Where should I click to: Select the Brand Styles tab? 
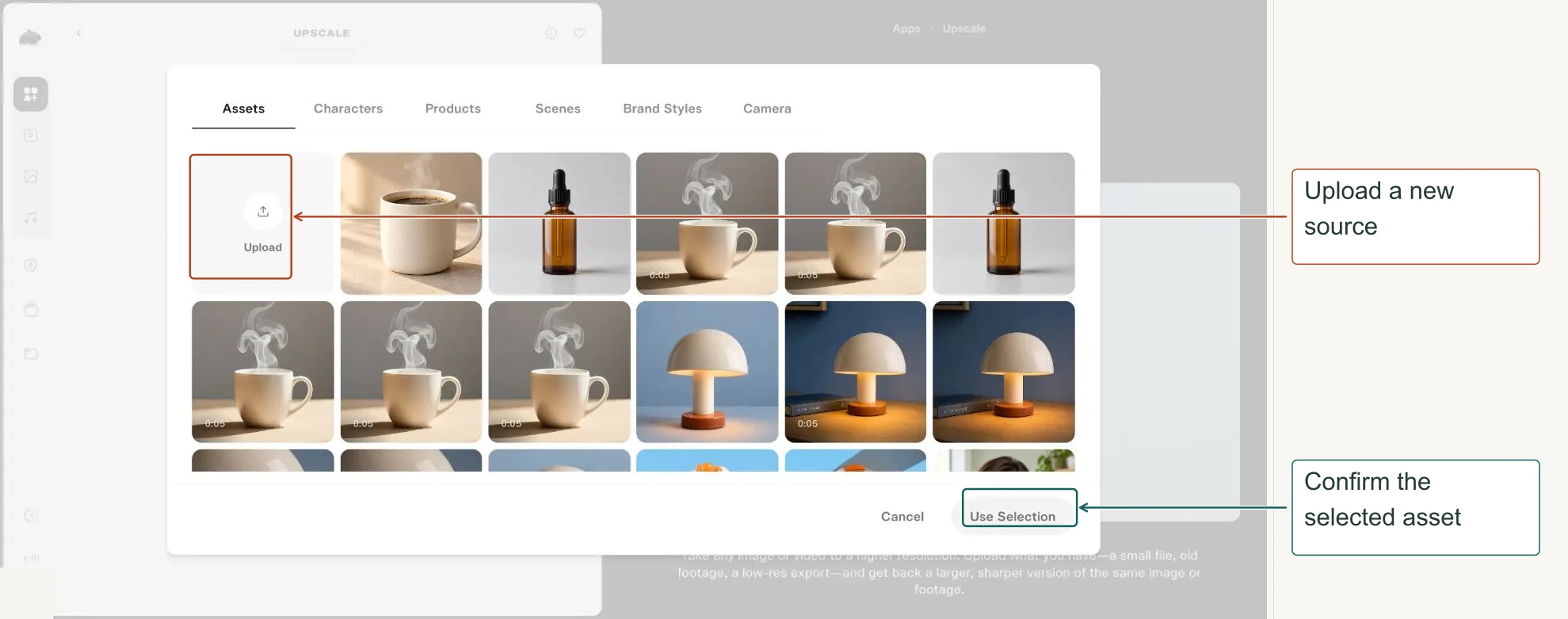662,109
